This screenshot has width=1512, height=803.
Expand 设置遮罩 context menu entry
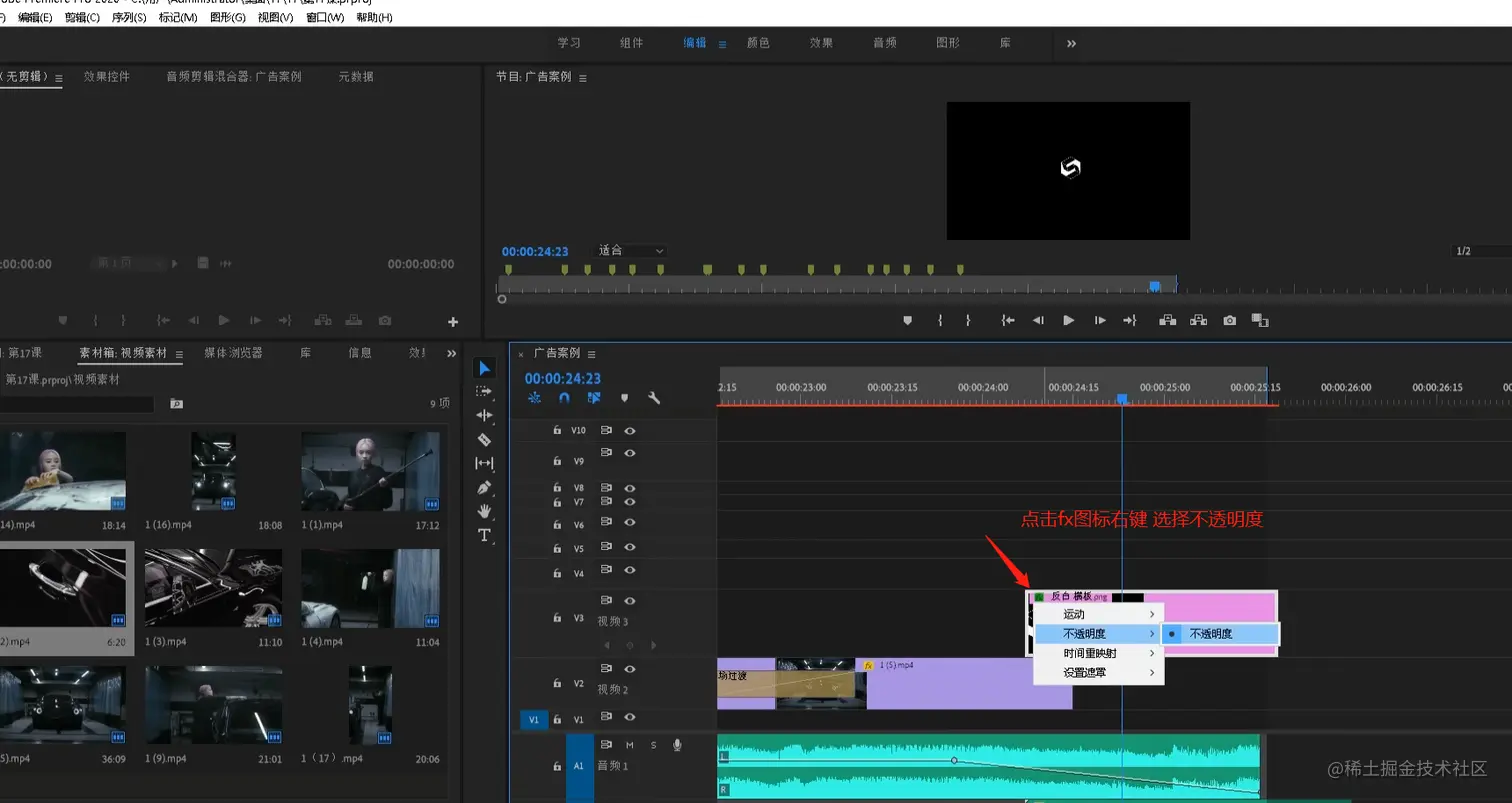point(1098,673)
